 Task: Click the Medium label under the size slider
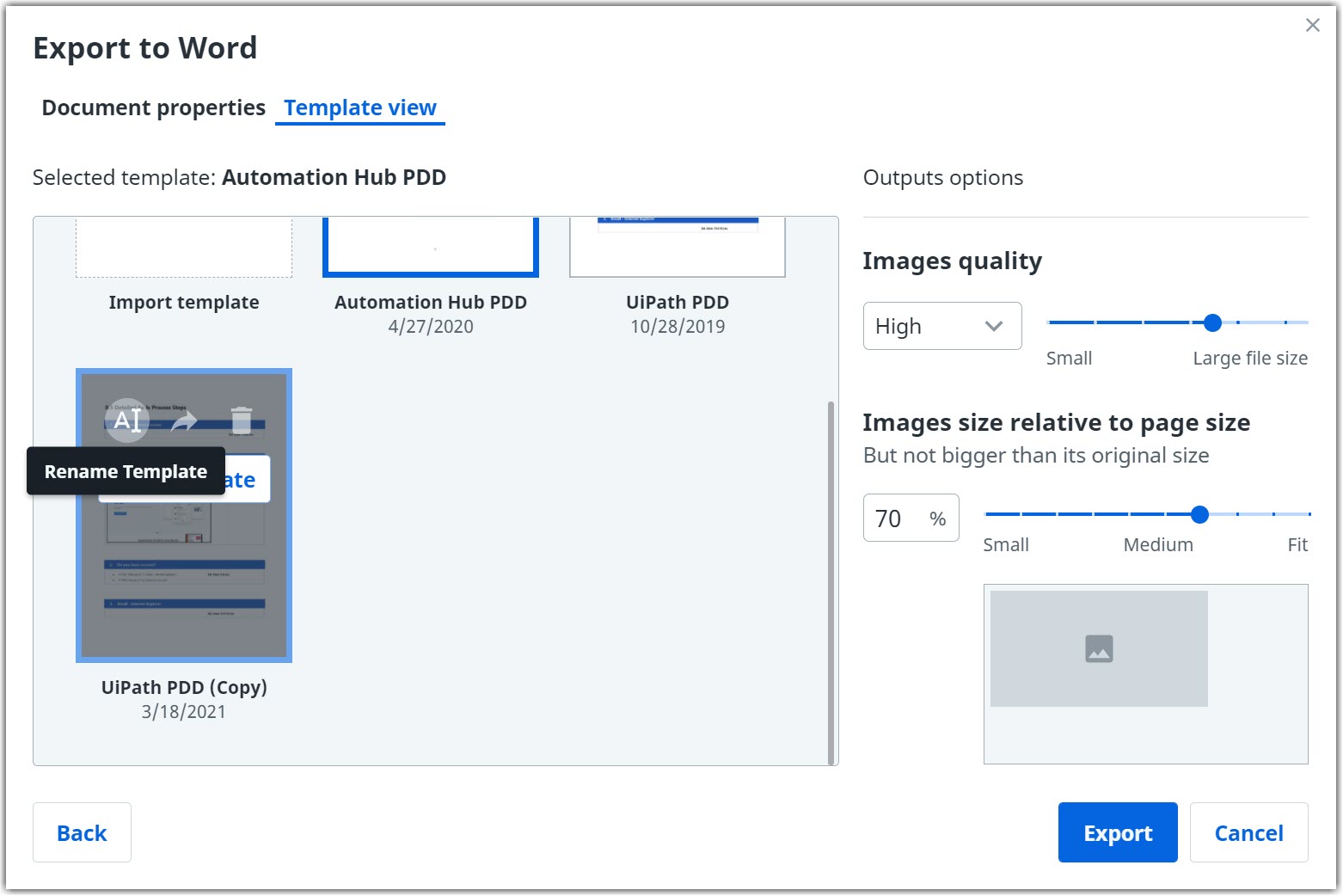tap(1158, 544)
